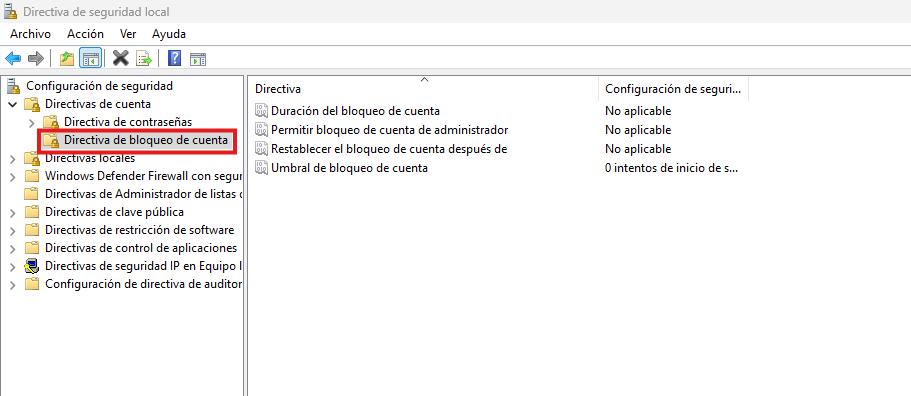The width and height of the screenshot is (911, 396).
Task: Select Directivas de cuenta in tree
Action: [98, 104]
